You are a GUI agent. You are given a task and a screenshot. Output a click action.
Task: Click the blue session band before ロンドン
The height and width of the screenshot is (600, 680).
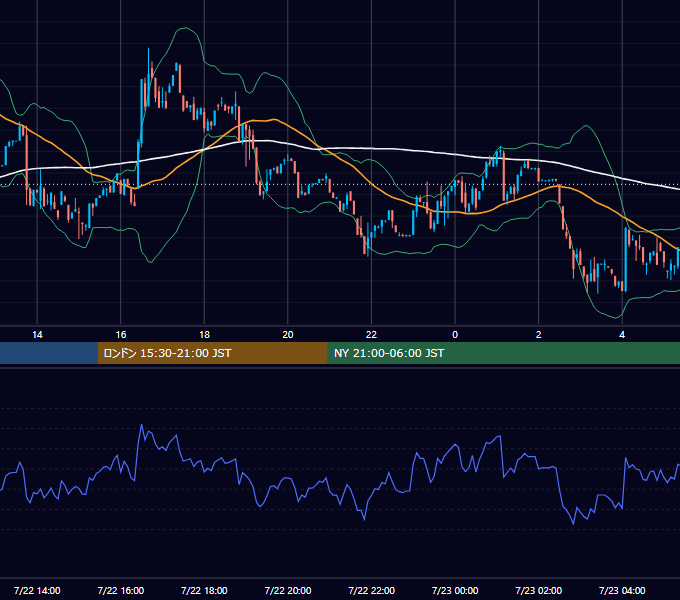(49, 353)
